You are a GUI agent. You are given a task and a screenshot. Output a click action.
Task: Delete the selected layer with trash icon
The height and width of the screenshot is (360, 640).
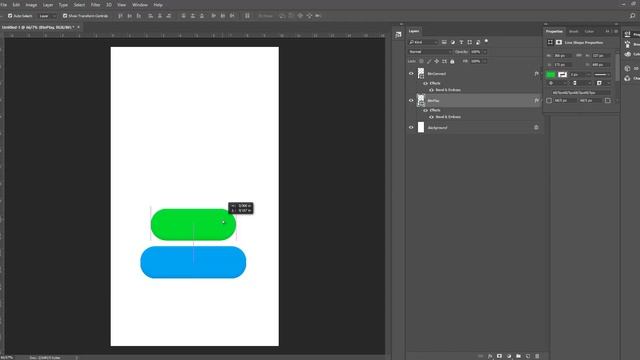(x=537, y=356)
